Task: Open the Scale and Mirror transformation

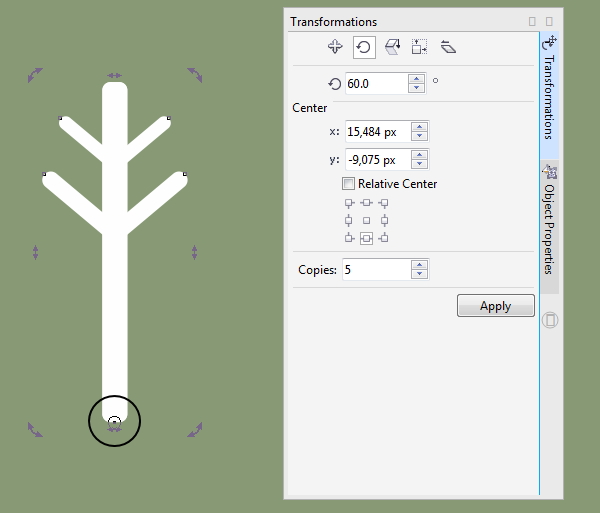Action: pyautogui.click(x=392, y=47)
